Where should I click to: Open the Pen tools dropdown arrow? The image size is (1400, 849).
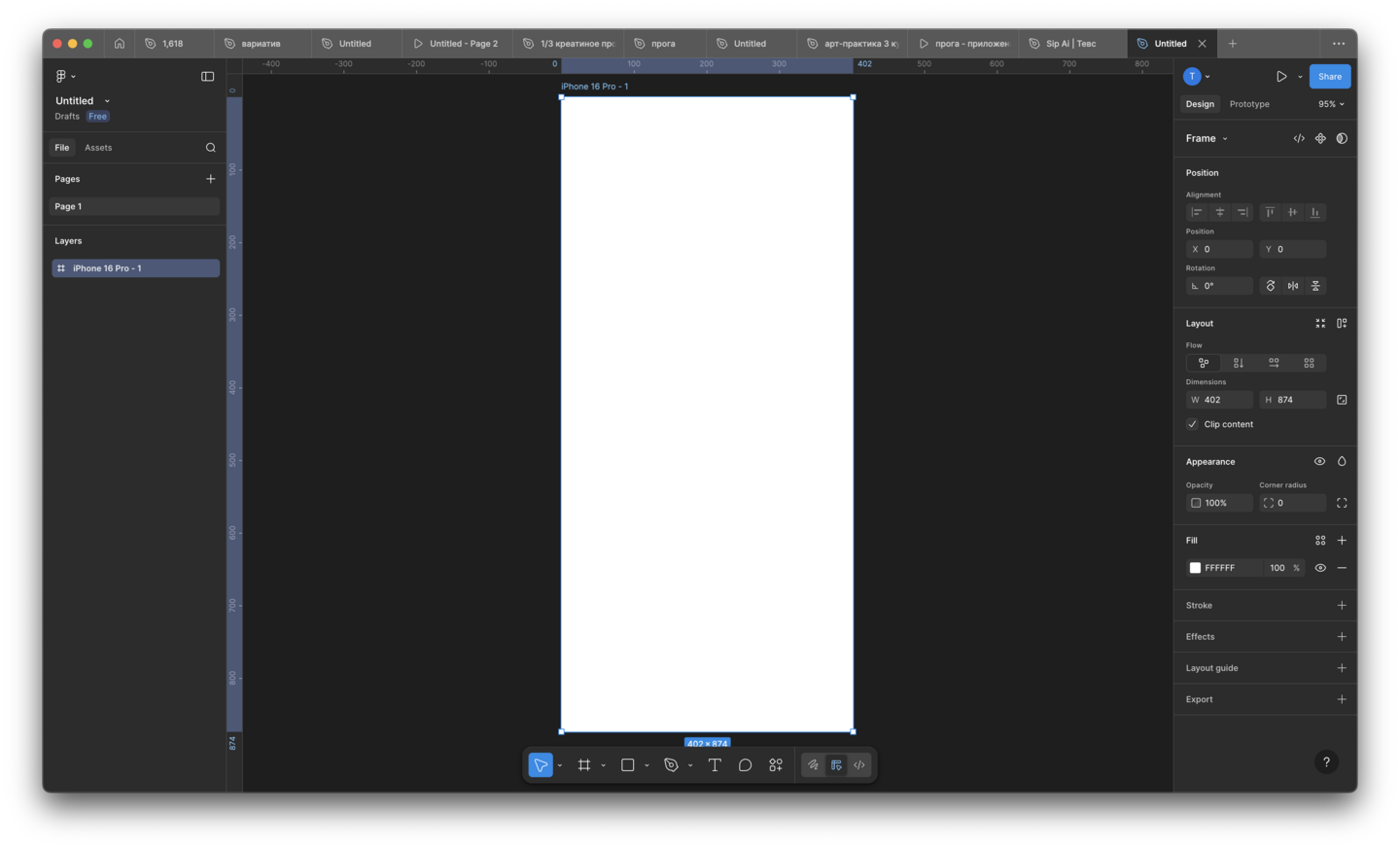pos(690,766)
